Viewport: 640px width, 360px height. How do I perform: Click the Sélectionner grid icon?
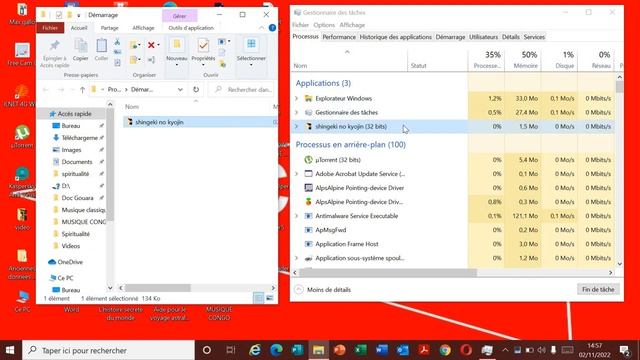(251, 44)
